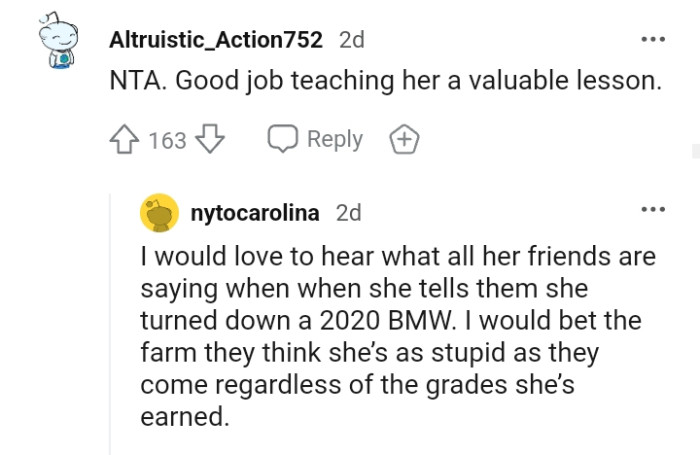Visit the Altruistic_Action752 profile link

215,40
